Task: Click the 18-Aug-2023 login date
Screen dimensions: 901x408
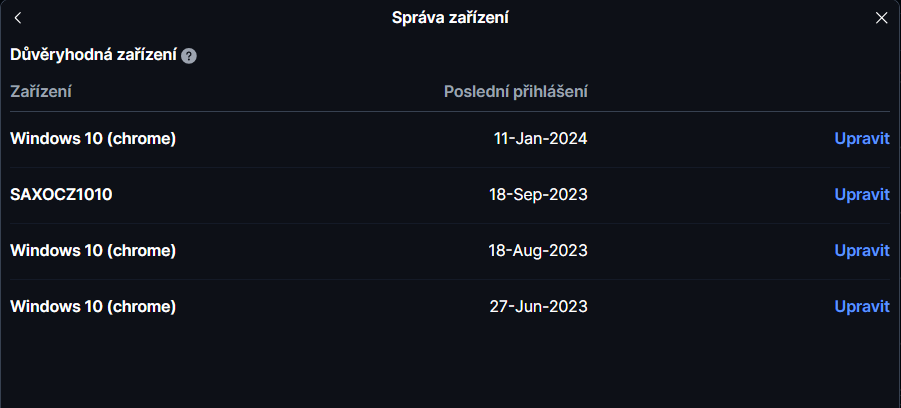Action: pyautogui.click(x=538, y=251)
